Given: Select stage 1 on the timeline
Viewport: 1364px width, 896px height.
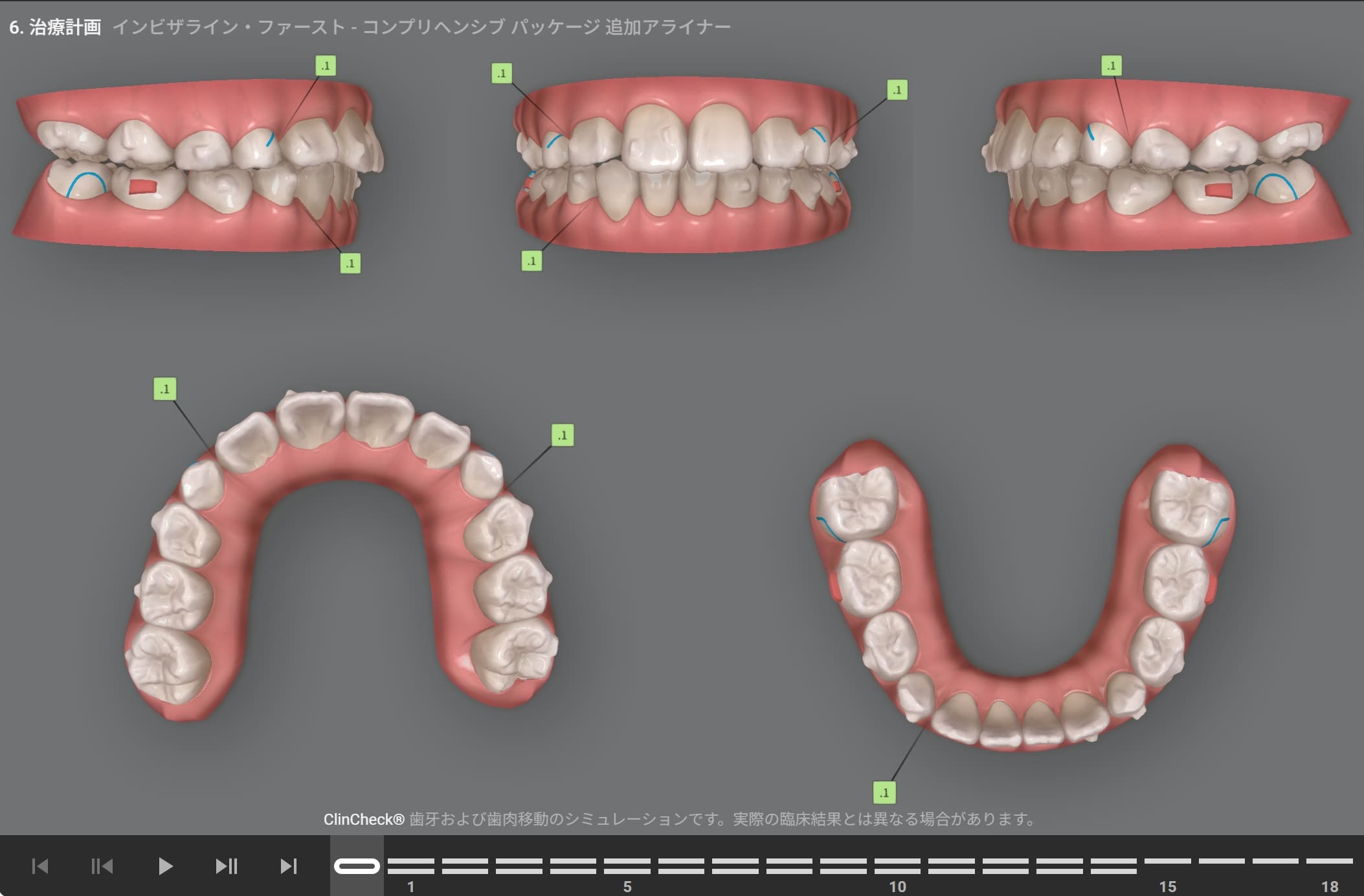Looking at the screenshot, I should coord(410,866).
